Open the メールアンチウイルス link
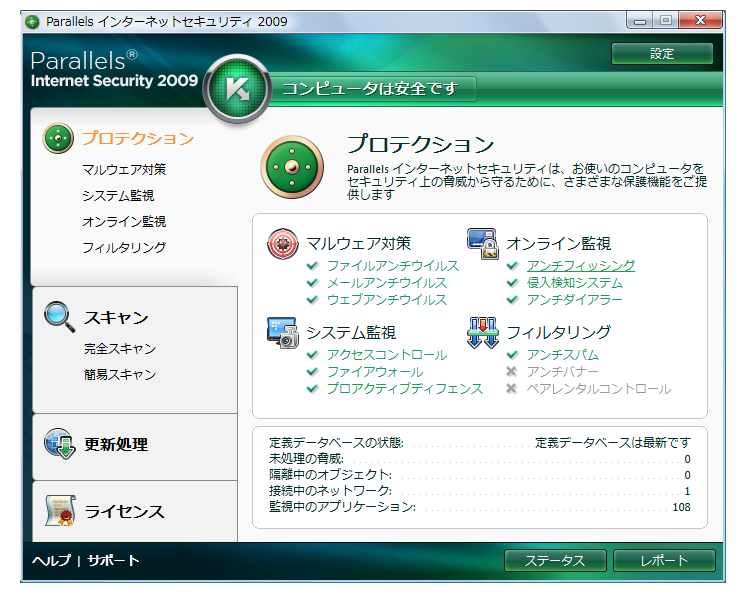This screenshot has height=613, width=746. coord(387,283)
